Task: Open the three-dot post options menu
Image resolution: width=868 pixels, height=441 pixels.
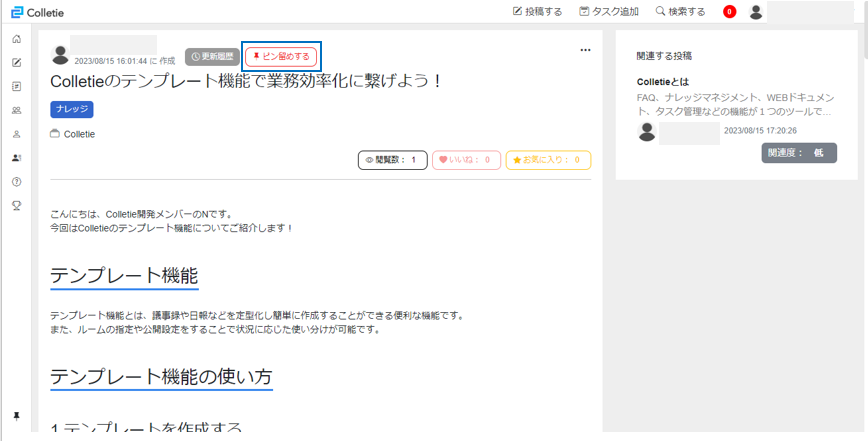Action: 585,50
